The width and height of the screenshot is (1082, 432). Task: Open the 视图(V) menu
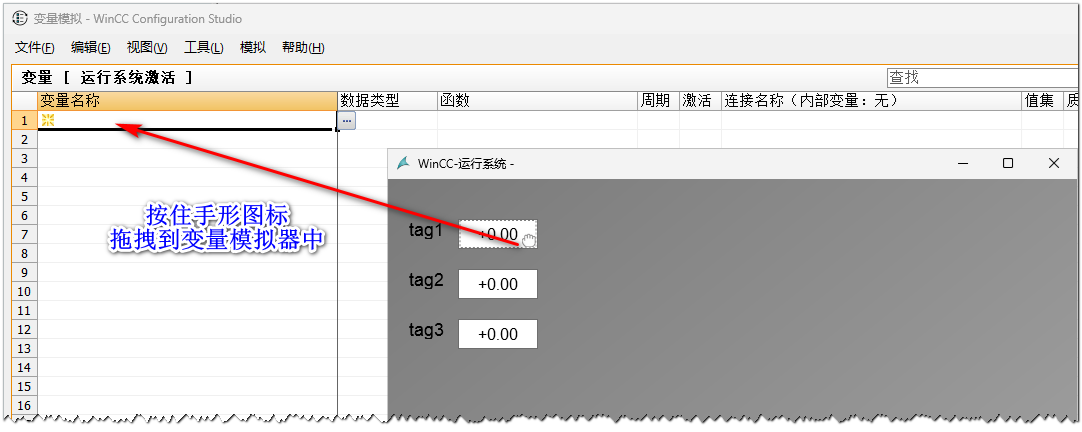click(147, 47)
